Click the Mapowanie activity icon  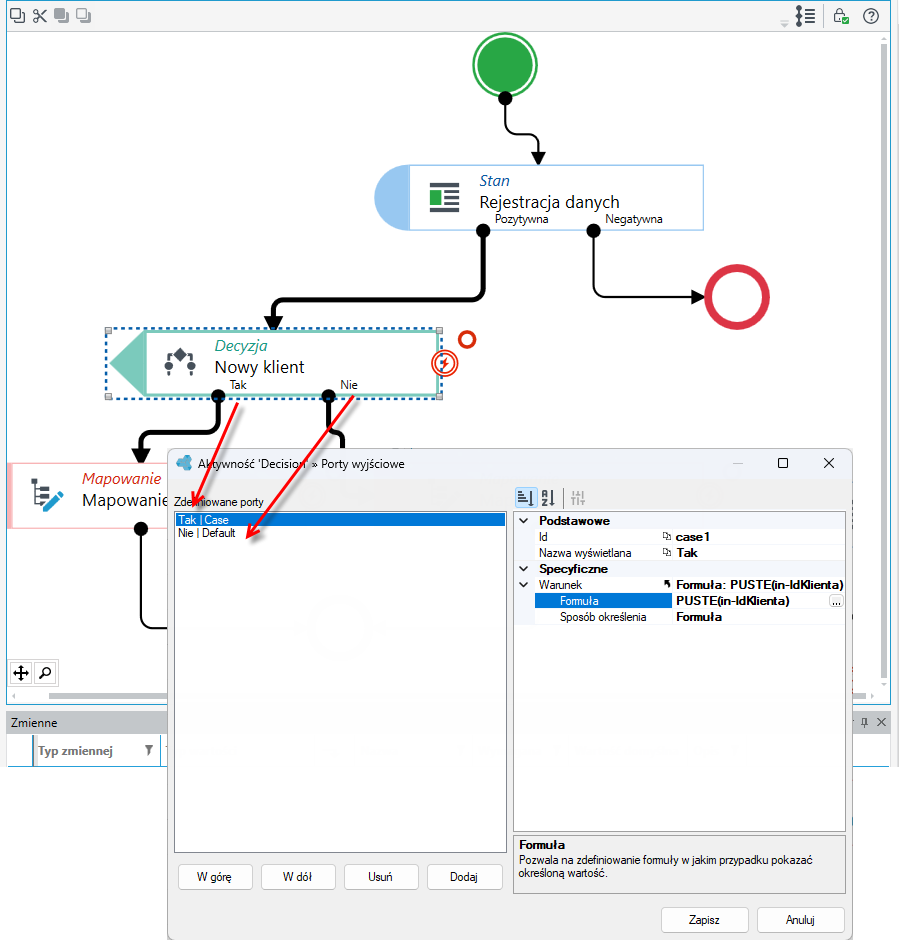(47, 495)
